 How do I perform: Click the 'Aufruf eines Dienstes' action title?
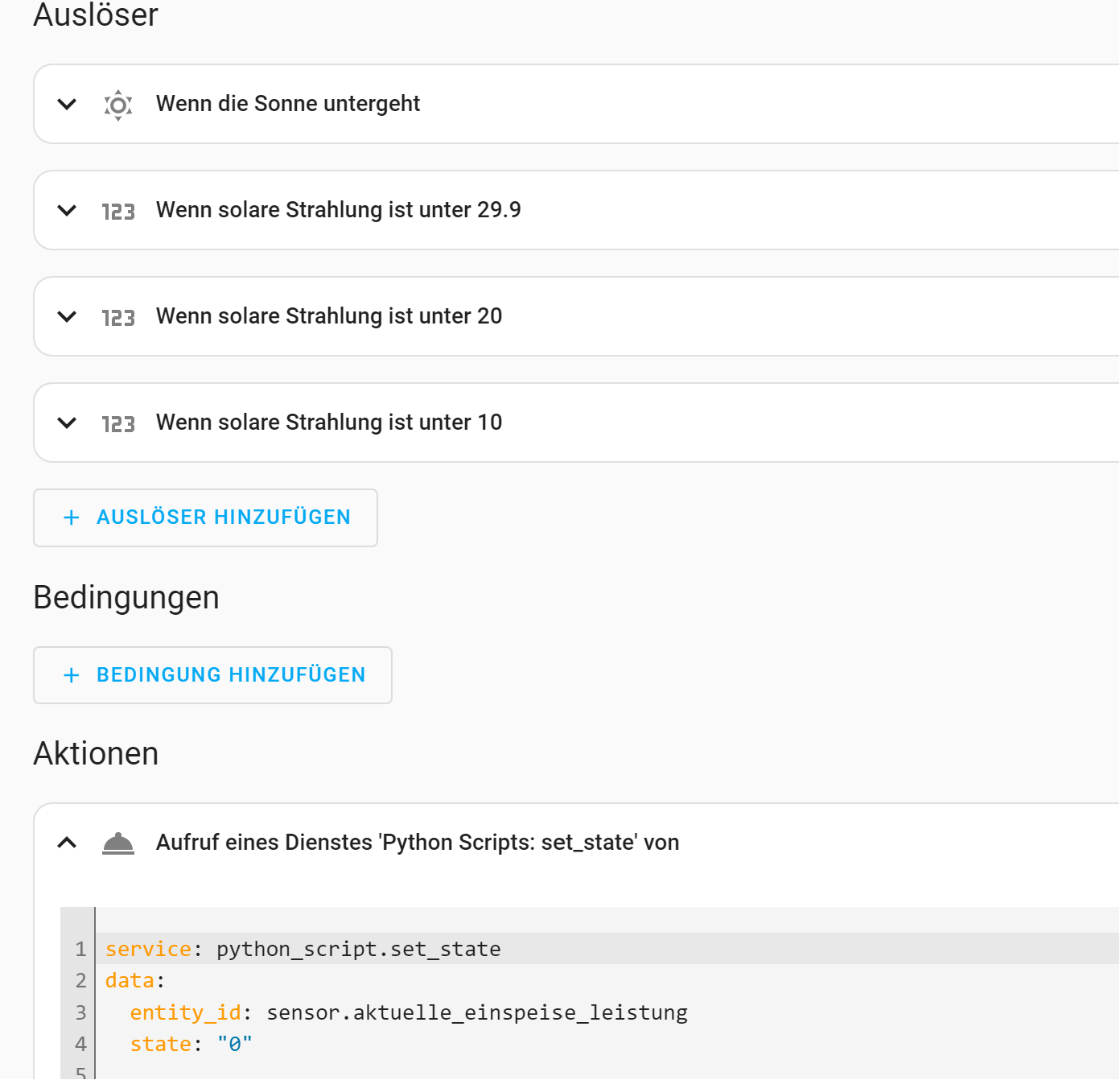point(417,843)
